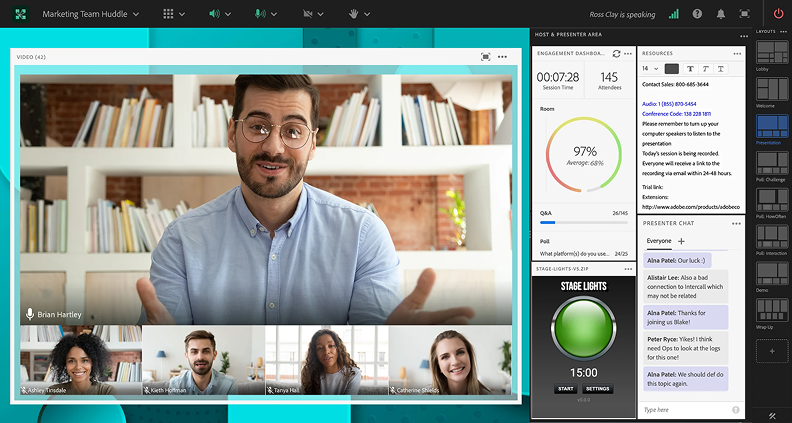Click the Audio: 1 (855) 870-5454 link
Screen dimensions: 792x423
(x=669, y=104)
